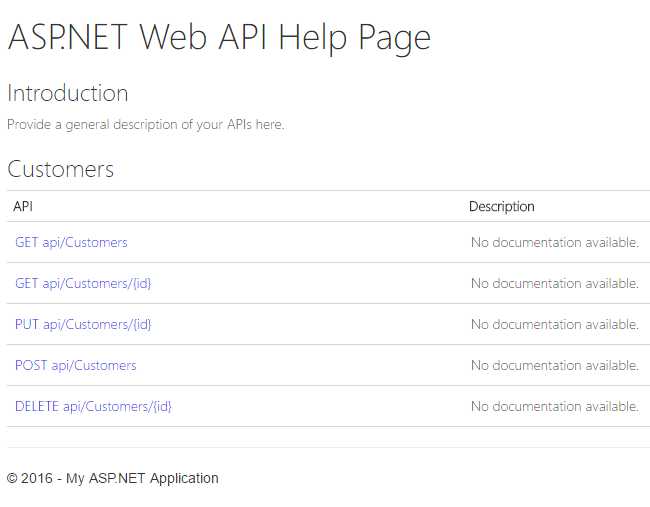This screenshot has height=507, width=650.
Task: Open the GET api/Customers link
Action: click(71, 242)
